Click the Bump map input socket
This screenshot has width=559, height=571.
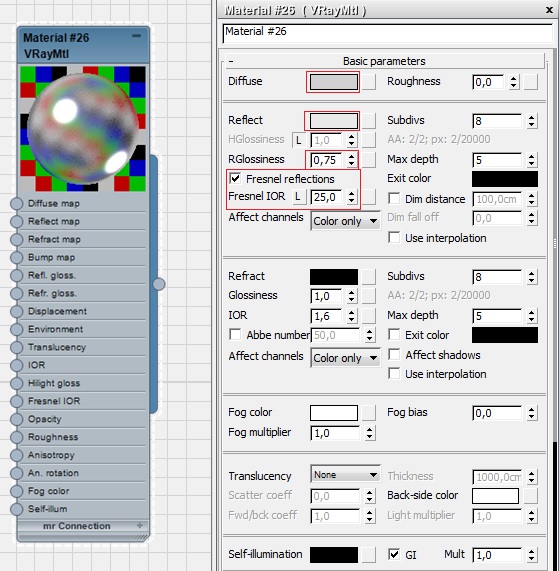point(16,257)
